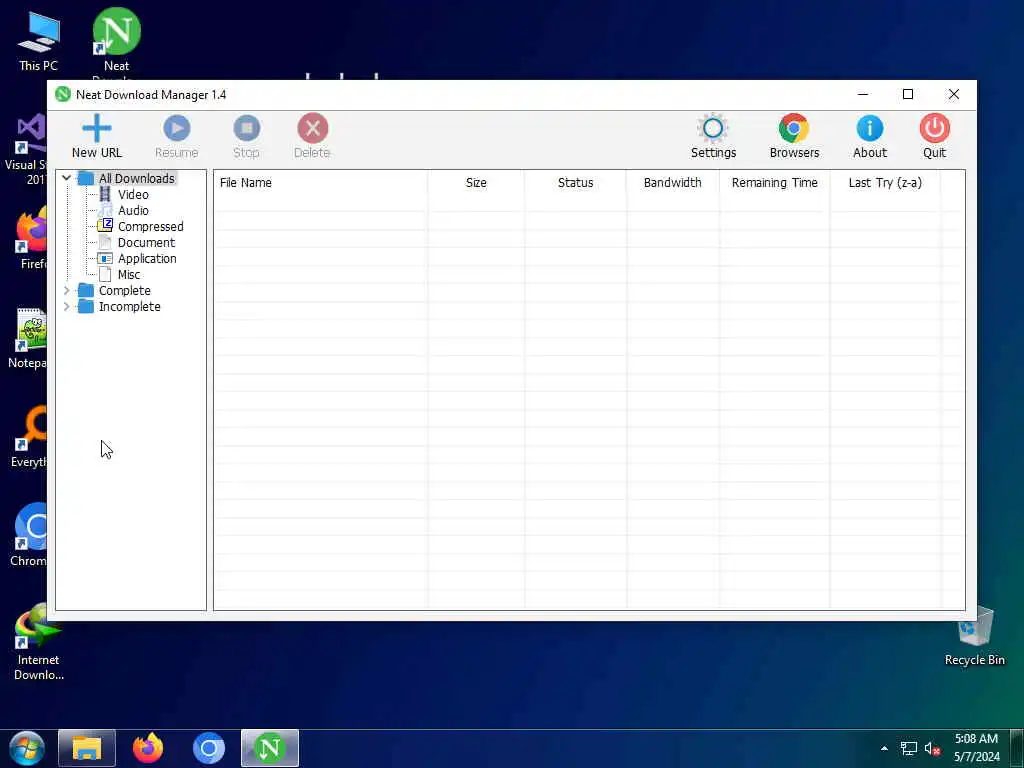
Task: Collapse the All Downloads tree node
Action: click(x=66, y=178)
